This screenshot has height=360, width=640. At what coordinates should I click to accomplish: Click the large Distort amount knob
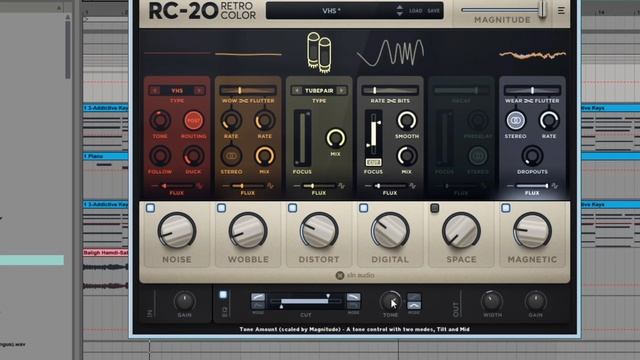[319, 231]
